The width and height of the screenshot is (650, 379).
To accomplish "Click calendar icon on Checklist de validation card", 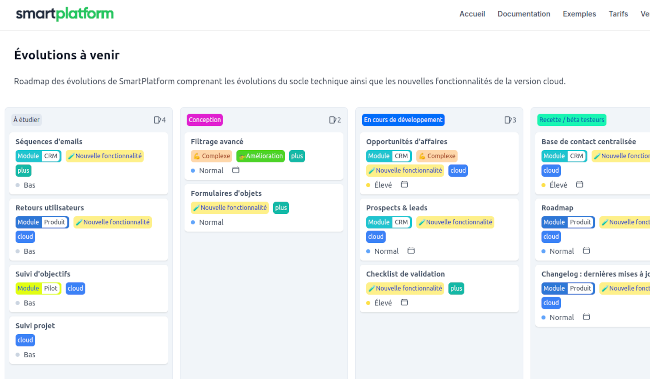I will [x=404, y=303].
